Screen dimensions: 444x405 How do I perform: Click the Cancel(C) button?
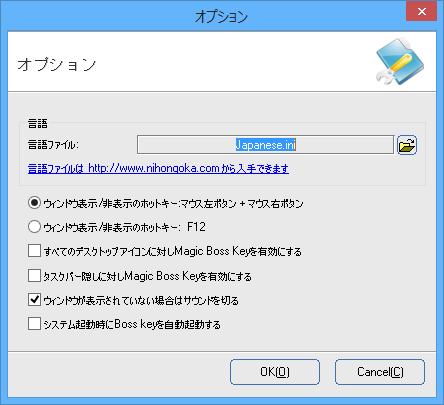point(380,372)
